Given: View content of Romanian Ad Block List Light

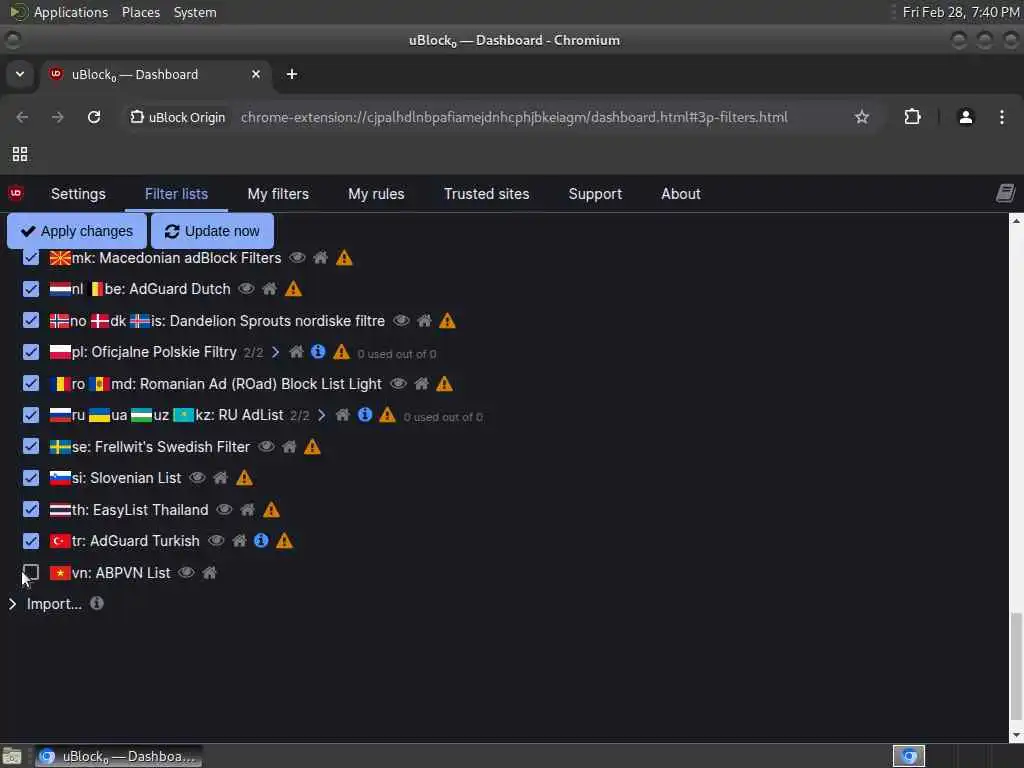Looking at the screenshot, I should pyautogui.click(x=398, y=383).
